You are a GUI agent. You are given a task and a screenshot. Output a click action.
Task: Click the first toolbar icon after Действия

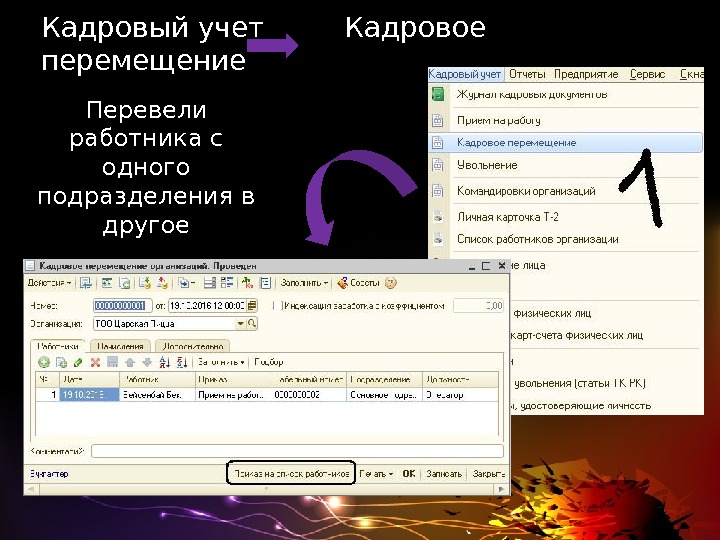(86, 283)
